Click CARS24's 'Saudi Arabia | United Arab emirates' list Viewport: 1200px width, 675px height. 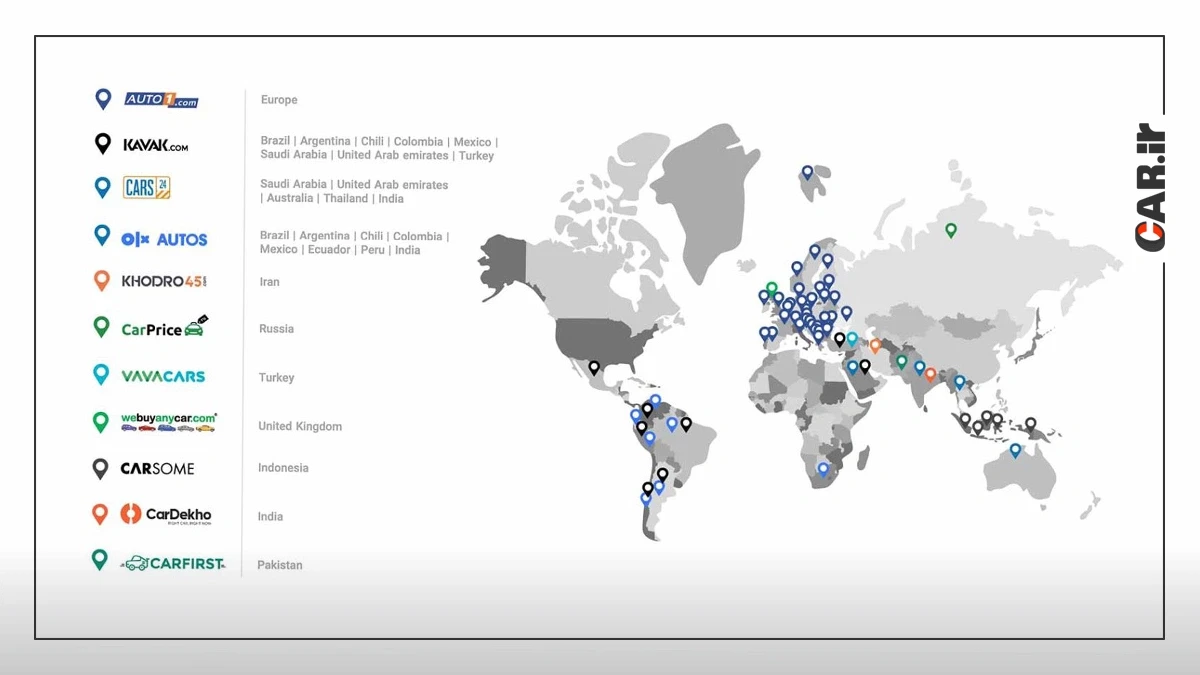[354, 191]
